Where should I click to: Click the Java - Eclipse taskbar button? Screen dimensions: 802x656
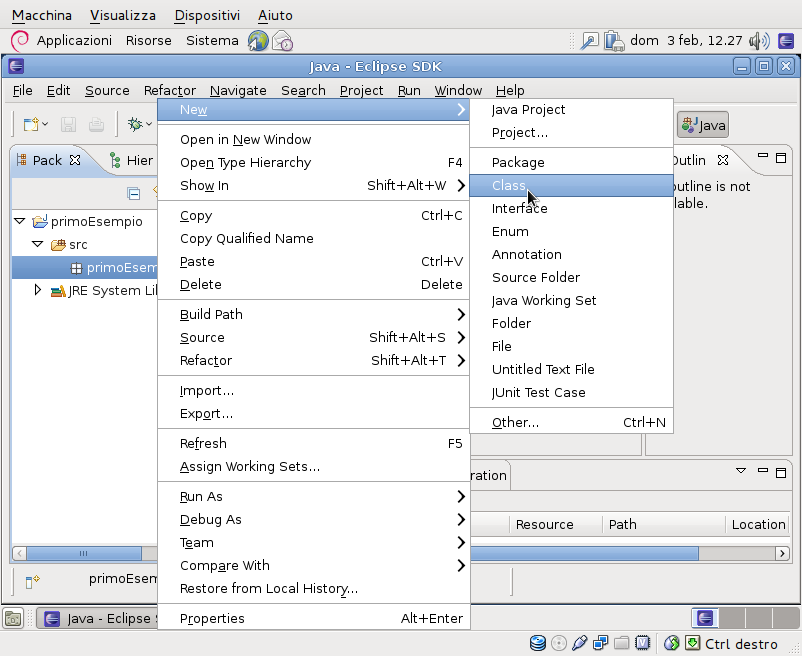pos(98,619)
